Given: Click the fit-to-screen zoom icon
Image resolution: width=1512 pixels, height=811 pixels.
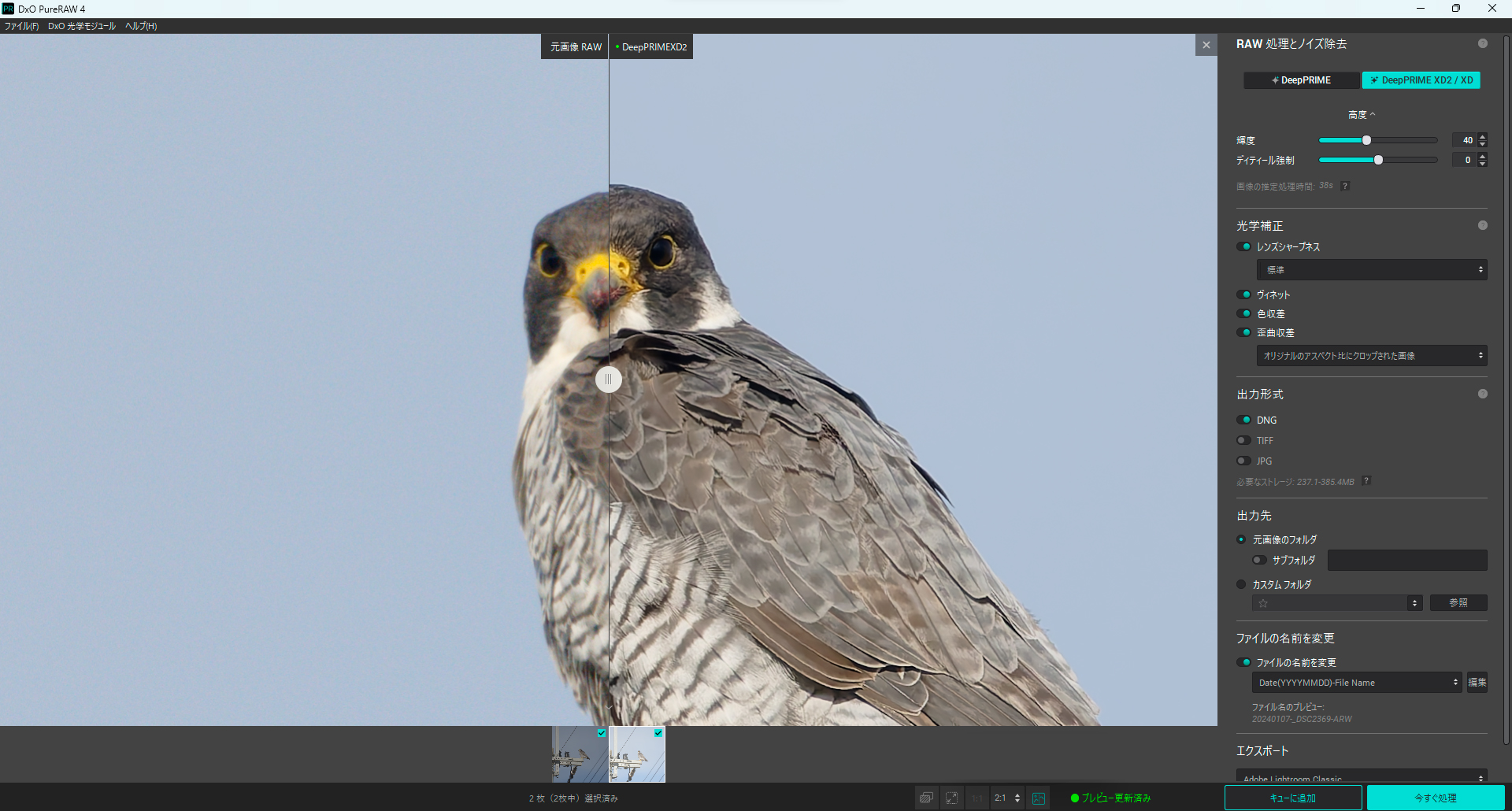Looking at the screenshot, I should tap(951, 798).
